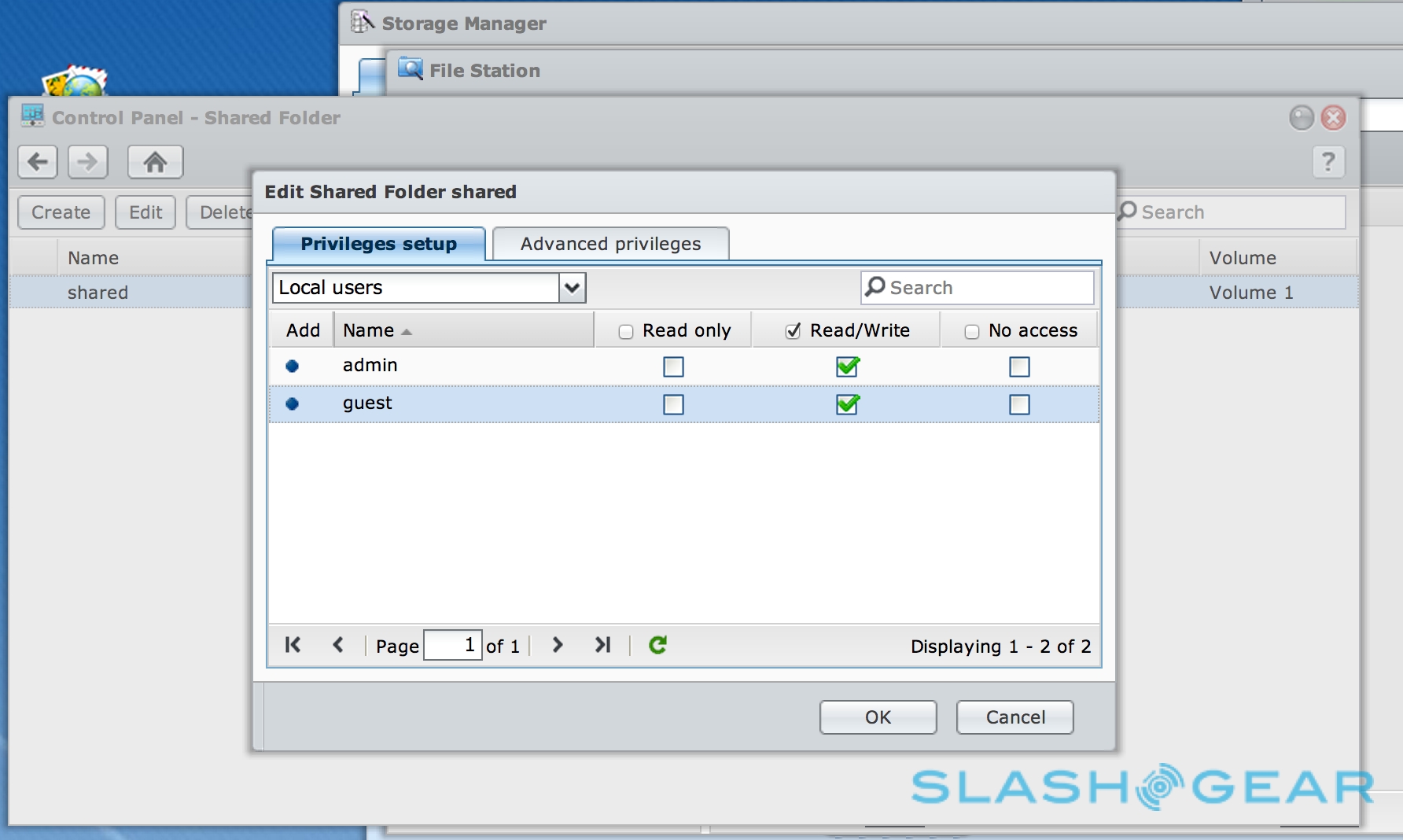Focus the privileges Search field
The image size is (1403, 840).
978,288
